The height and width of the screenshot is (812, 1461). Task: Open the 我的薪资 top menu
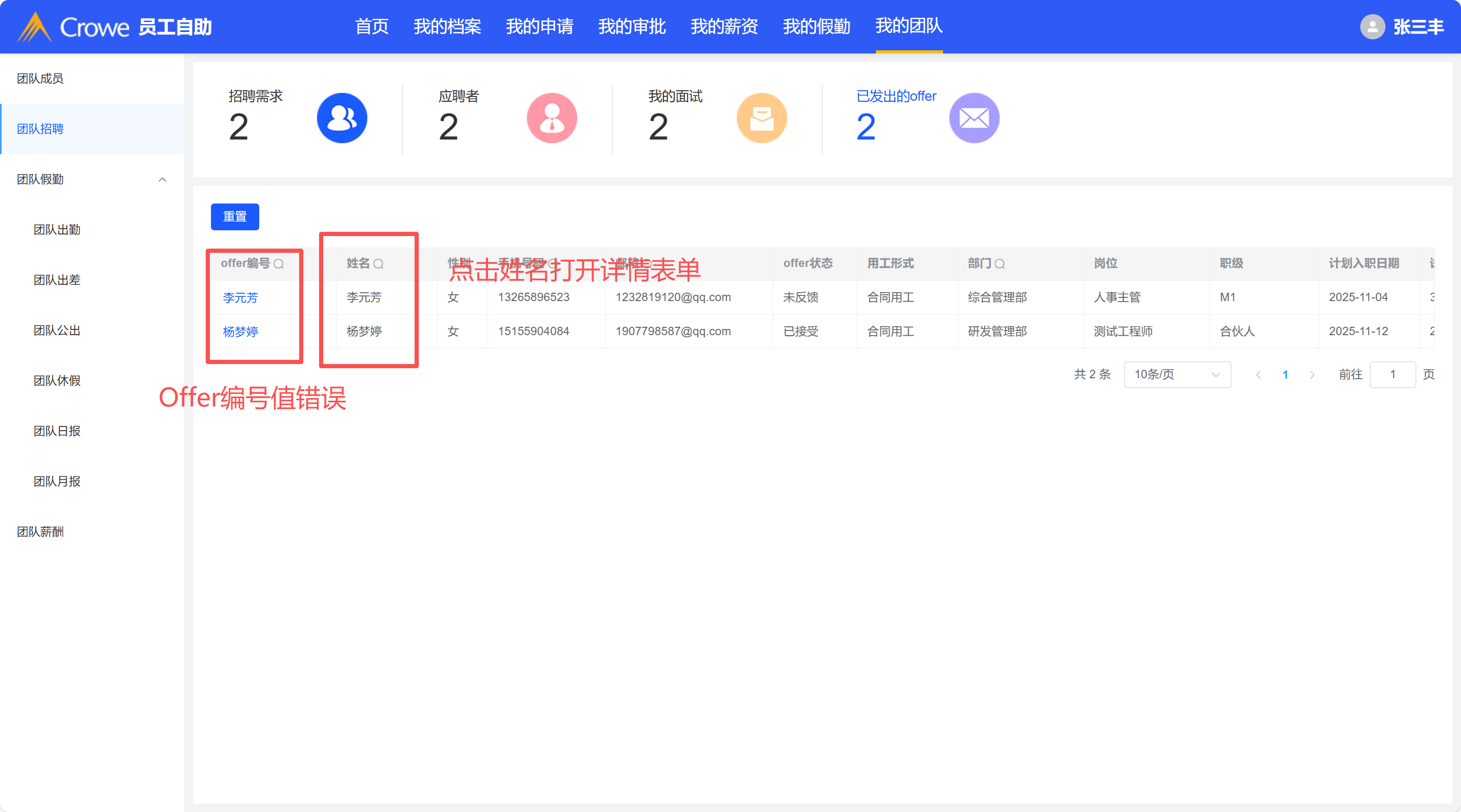coord(724,27)
